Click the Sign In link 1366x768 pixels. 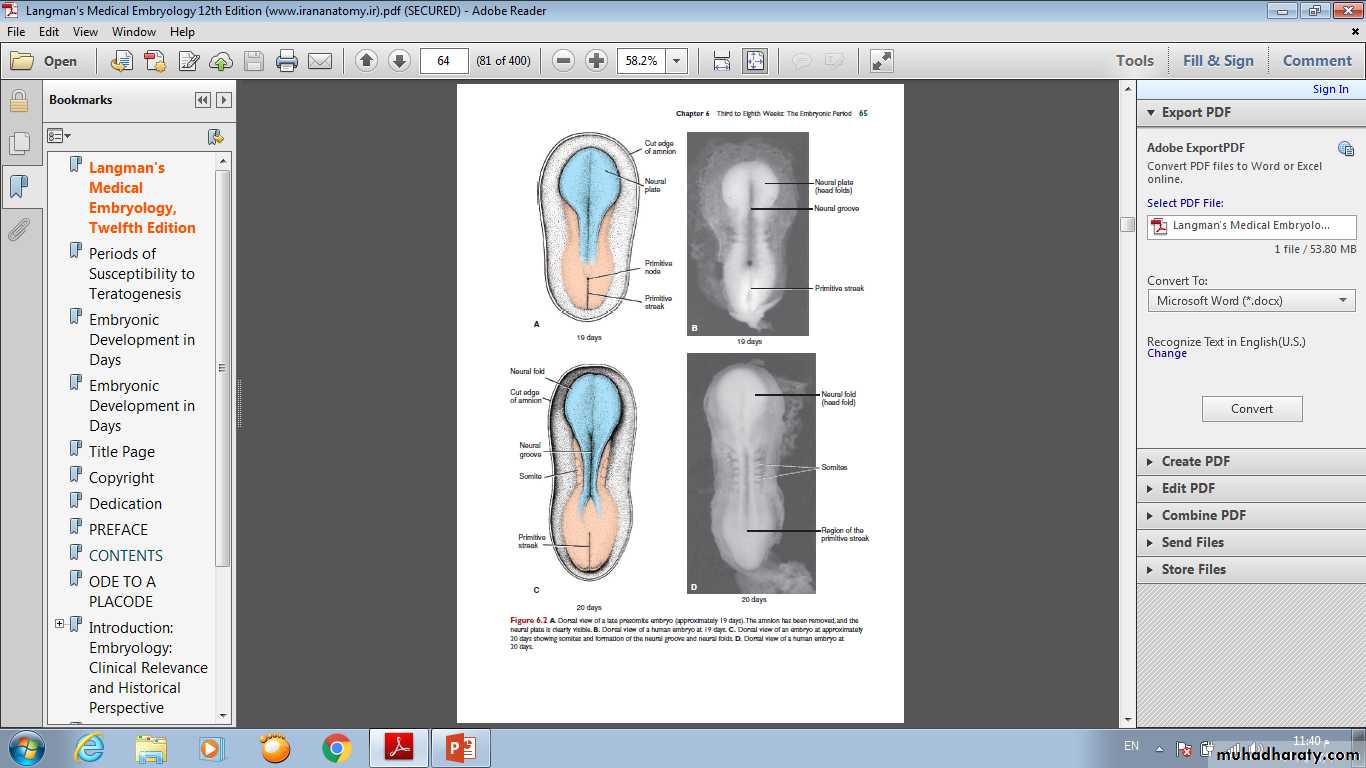pyautogui.click(x=1330, y=89)
